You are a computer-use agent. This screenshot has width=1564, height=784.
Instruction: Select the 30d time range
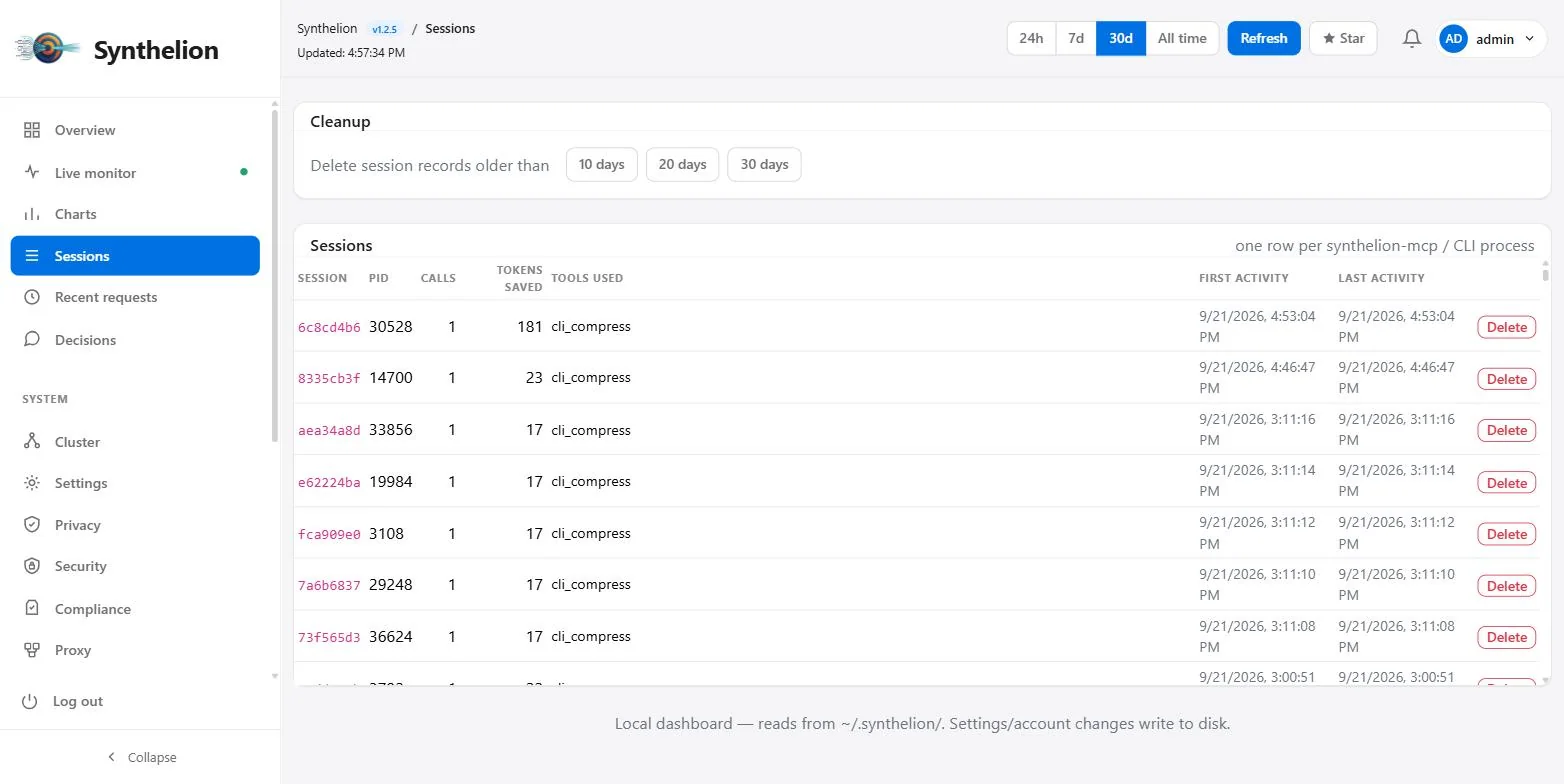pos(1121,38)
